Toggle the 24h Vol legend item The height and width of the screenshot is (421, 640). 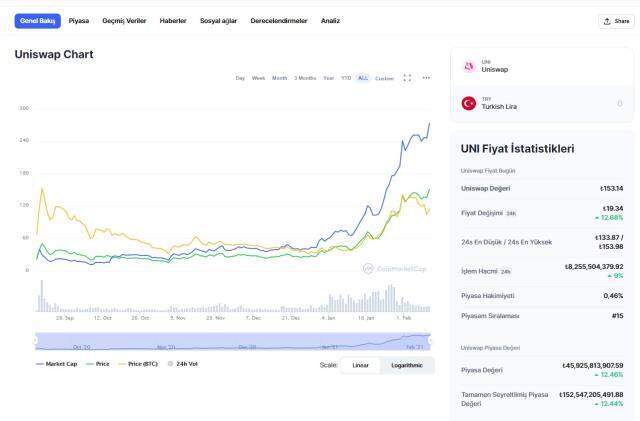pyautogui.click(x=183, y=364)
